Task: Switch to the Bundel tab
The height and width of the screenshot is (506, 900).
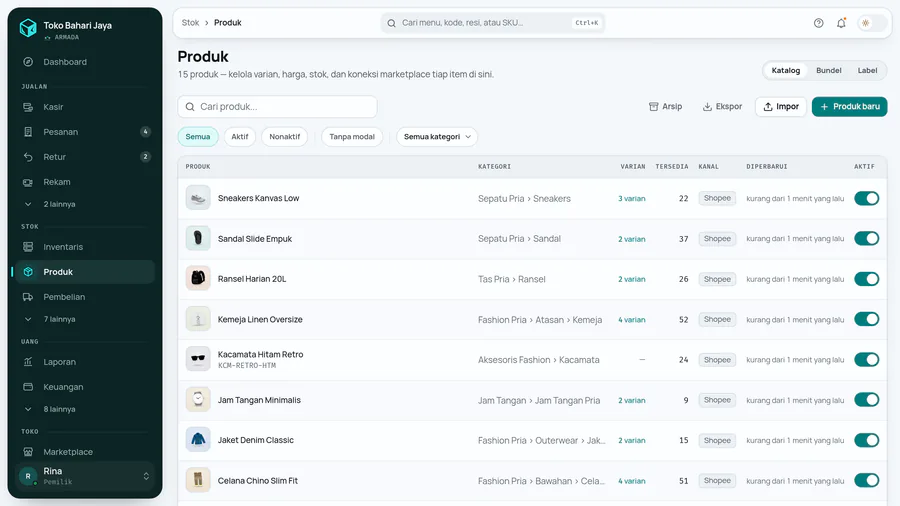Action: pyautogui.click(x=829, y=71)
